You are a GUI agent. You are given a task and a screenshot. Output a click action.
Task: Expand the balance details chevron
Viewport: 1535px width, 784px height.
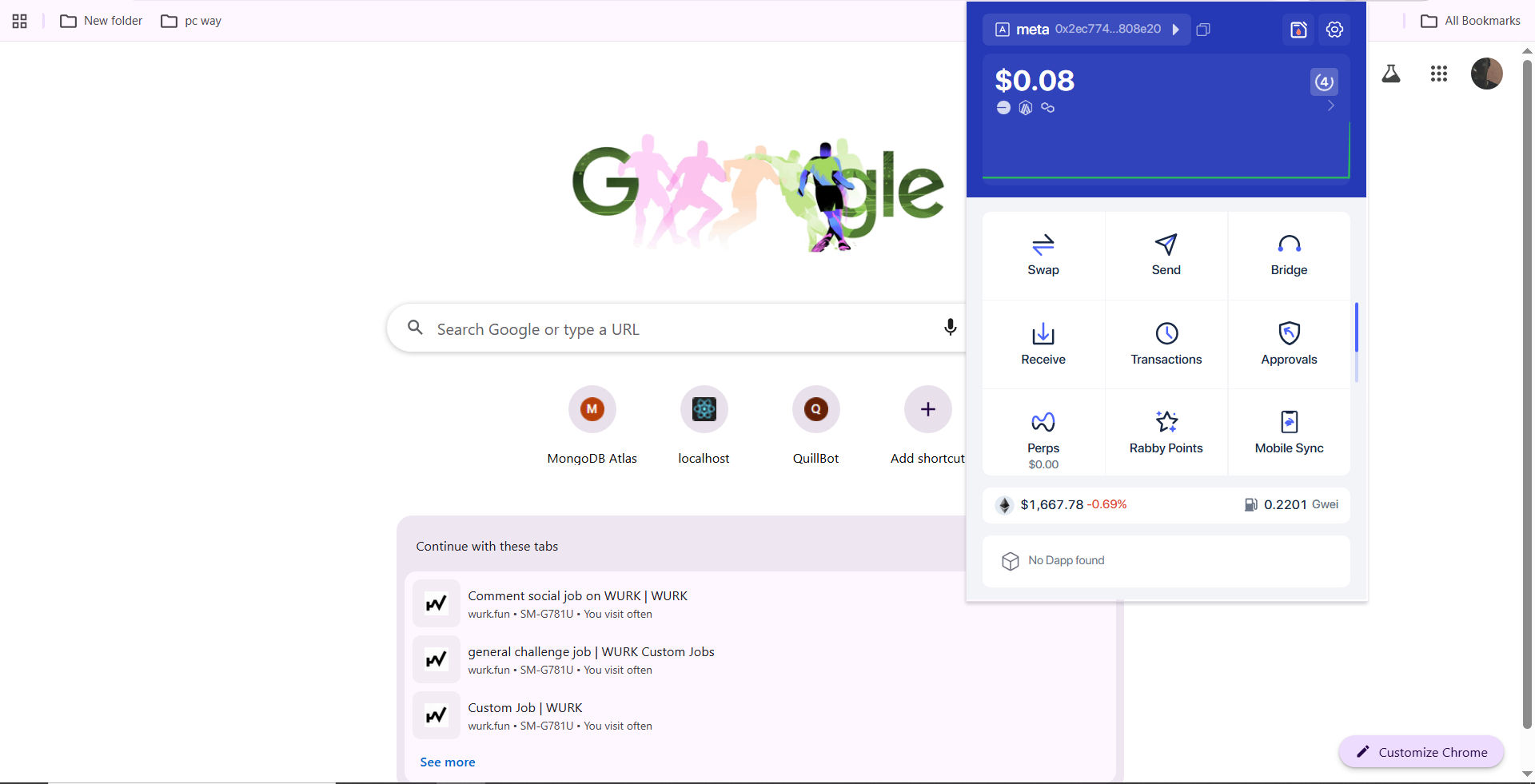coord(1331,106)
